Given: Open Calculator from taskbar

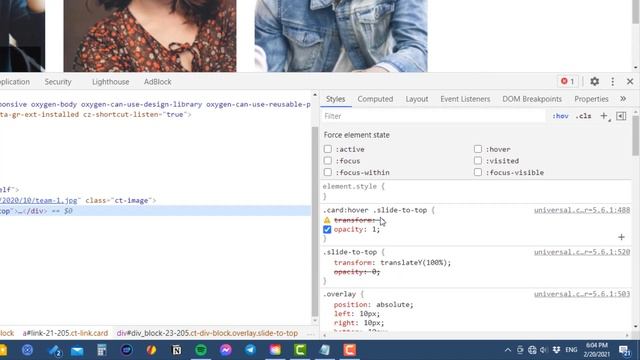Looking at the screenshot, I should [x=102, y=350].
